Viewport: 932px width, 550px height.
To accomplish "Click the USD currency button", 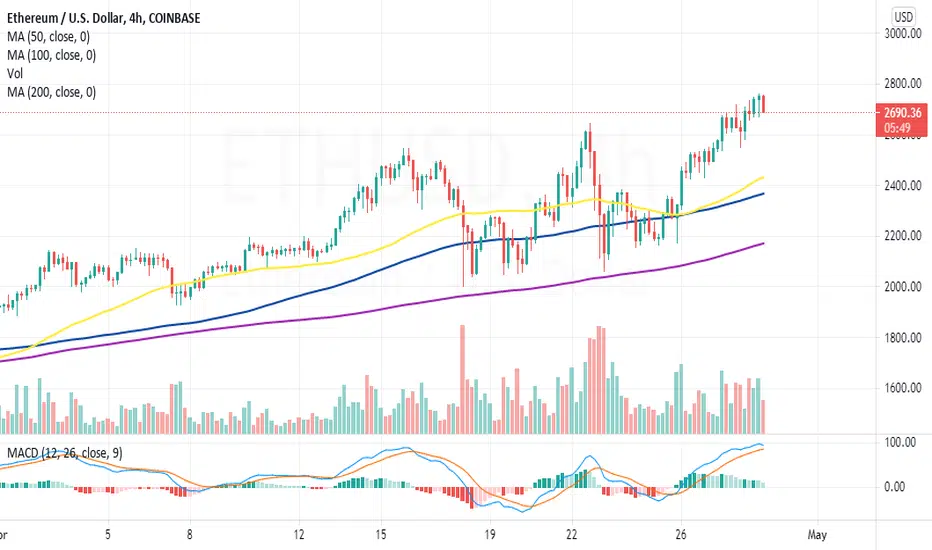I will 903,17.
